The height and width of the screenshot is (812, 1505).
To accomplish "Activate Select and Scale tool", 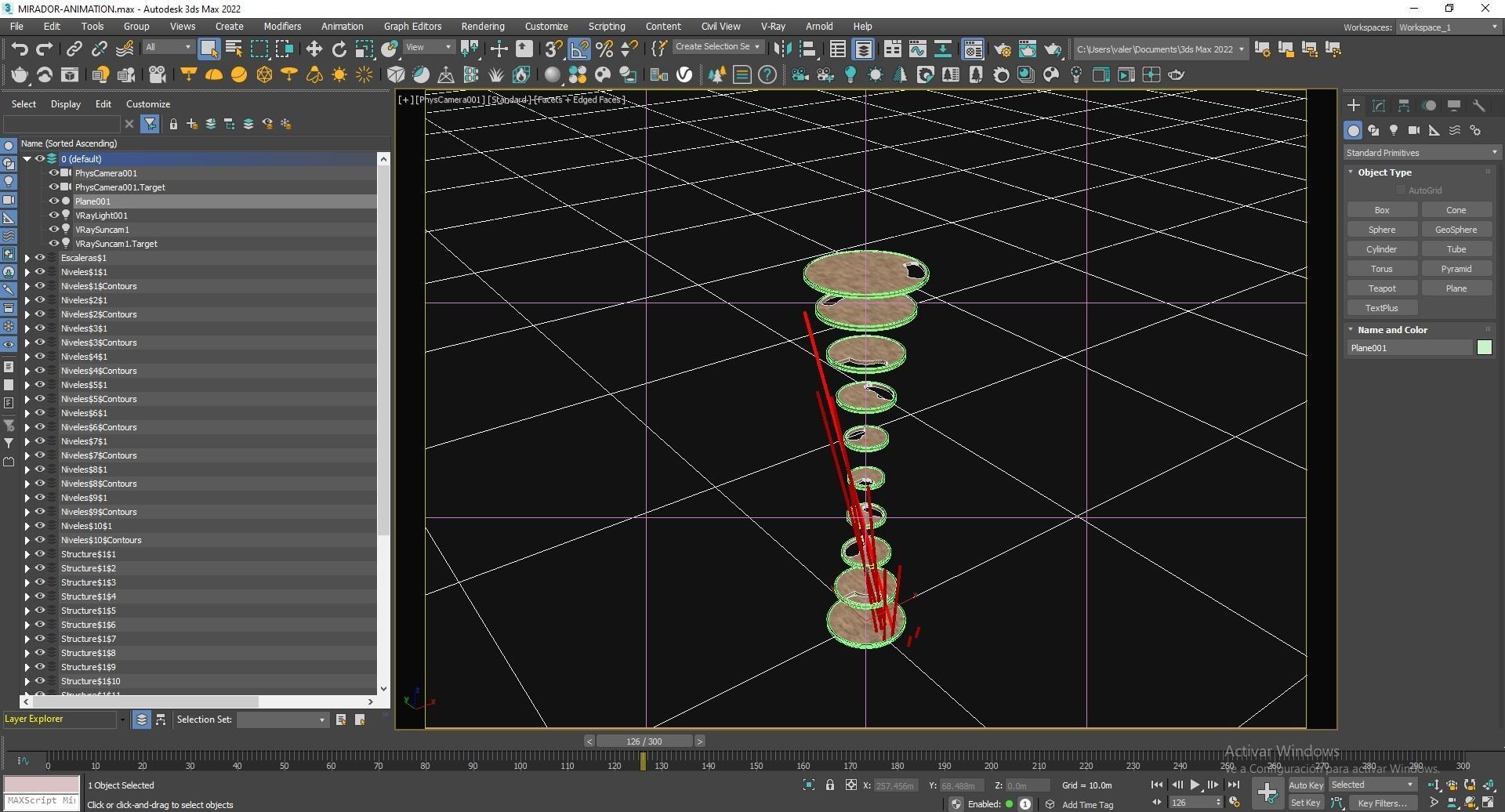I will pyautogui.click(x=364, y=49).
